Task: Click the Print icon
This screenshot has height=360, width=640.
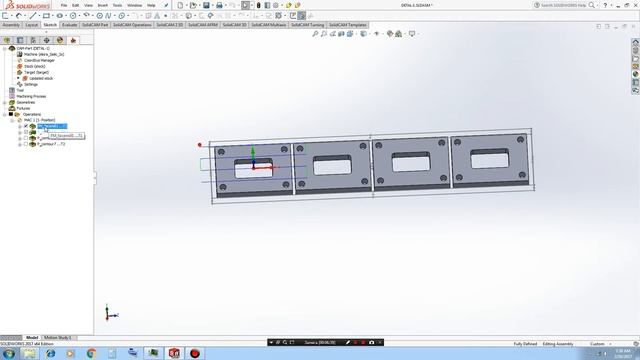Action: pyautogui.click(x=219, y=5)
